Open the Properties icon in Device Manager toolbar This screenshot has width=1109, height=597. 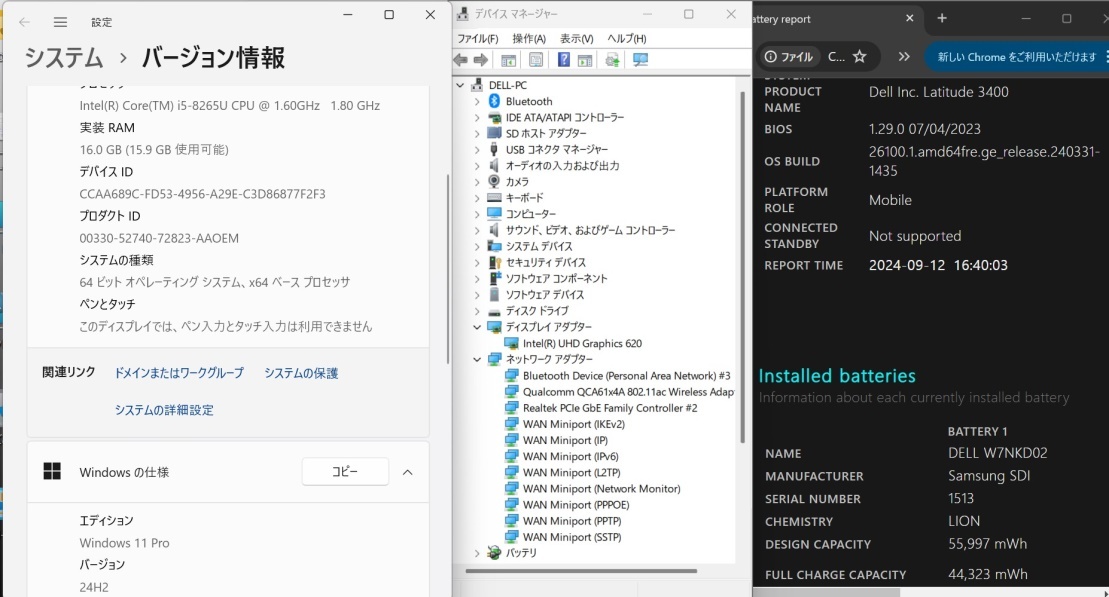[536, 60]
